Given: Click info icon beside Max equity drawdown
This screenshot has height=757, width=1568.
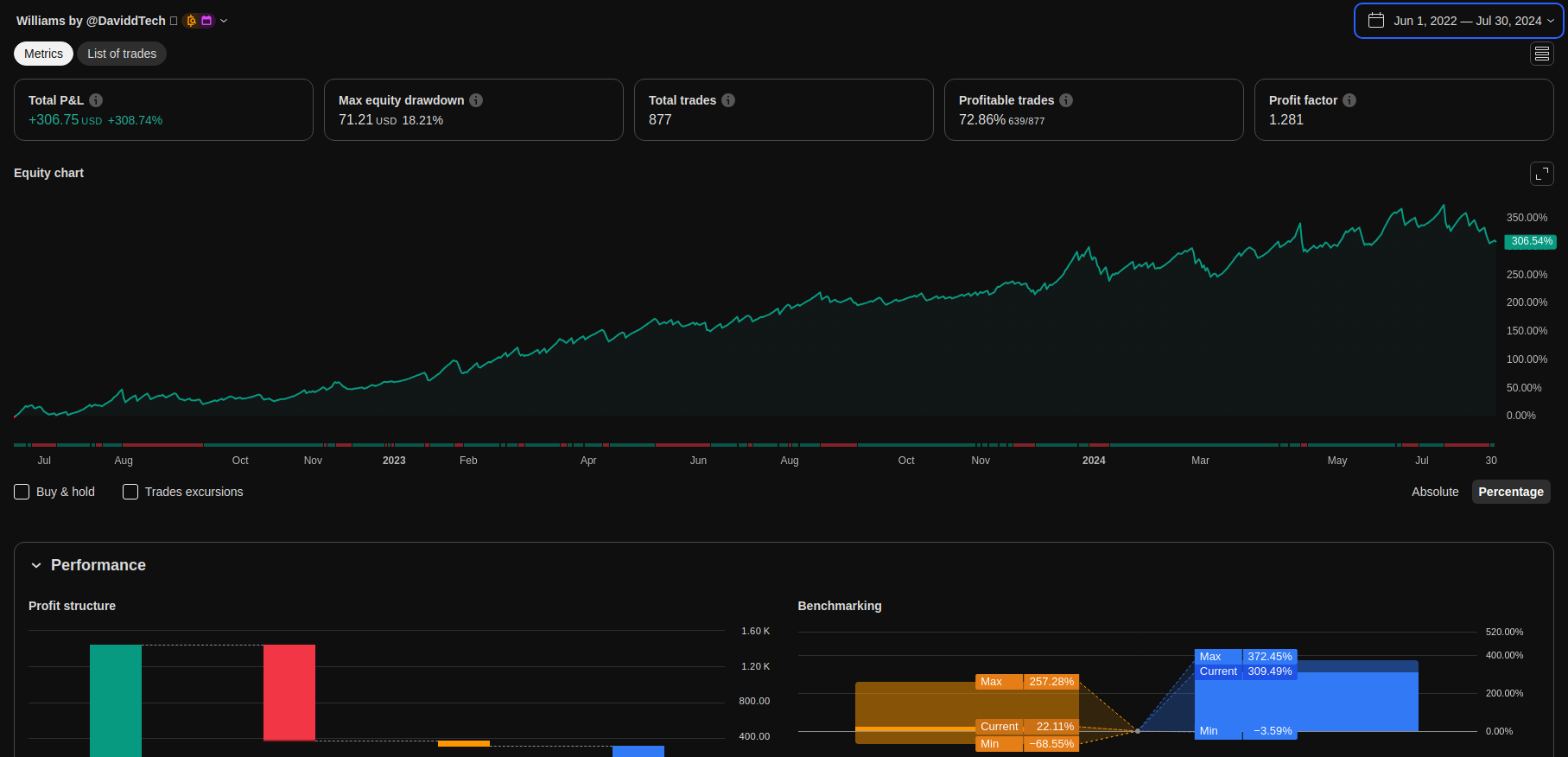Looking at the screenshot, I should coord(476,100).
